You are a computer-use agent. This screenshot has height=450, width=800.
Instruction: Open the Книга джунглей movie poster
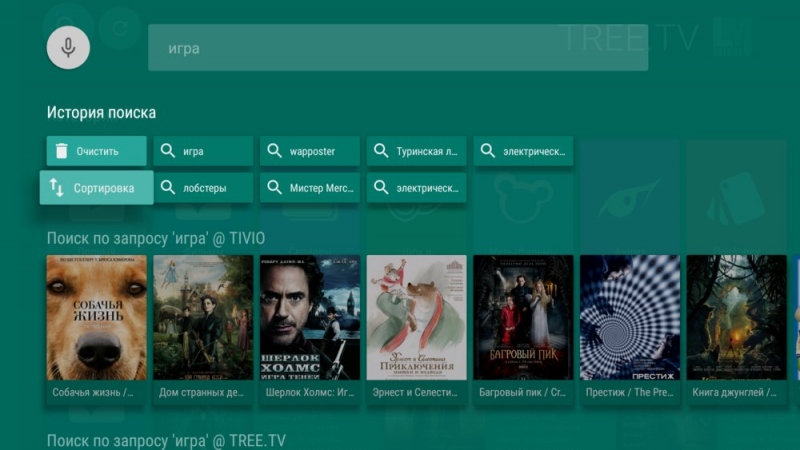coord(736,317)
